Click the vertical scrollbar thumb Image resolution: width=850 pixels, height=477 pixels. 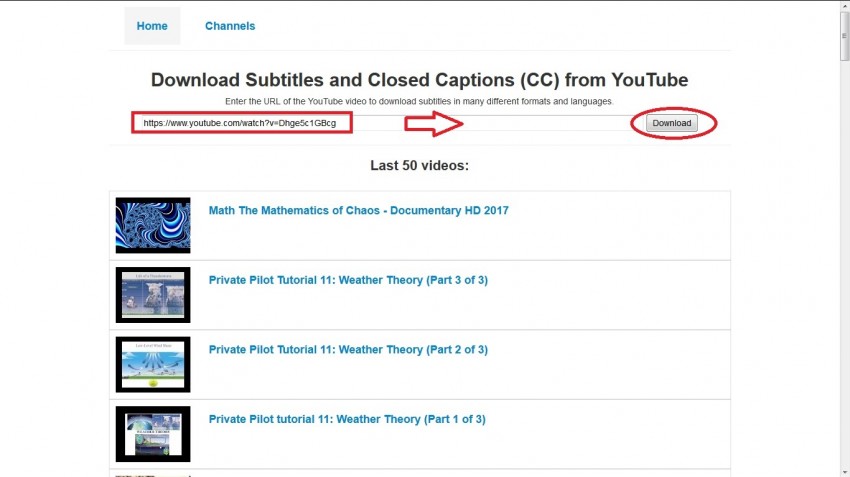pyautogui.click(x=845, y=35)
